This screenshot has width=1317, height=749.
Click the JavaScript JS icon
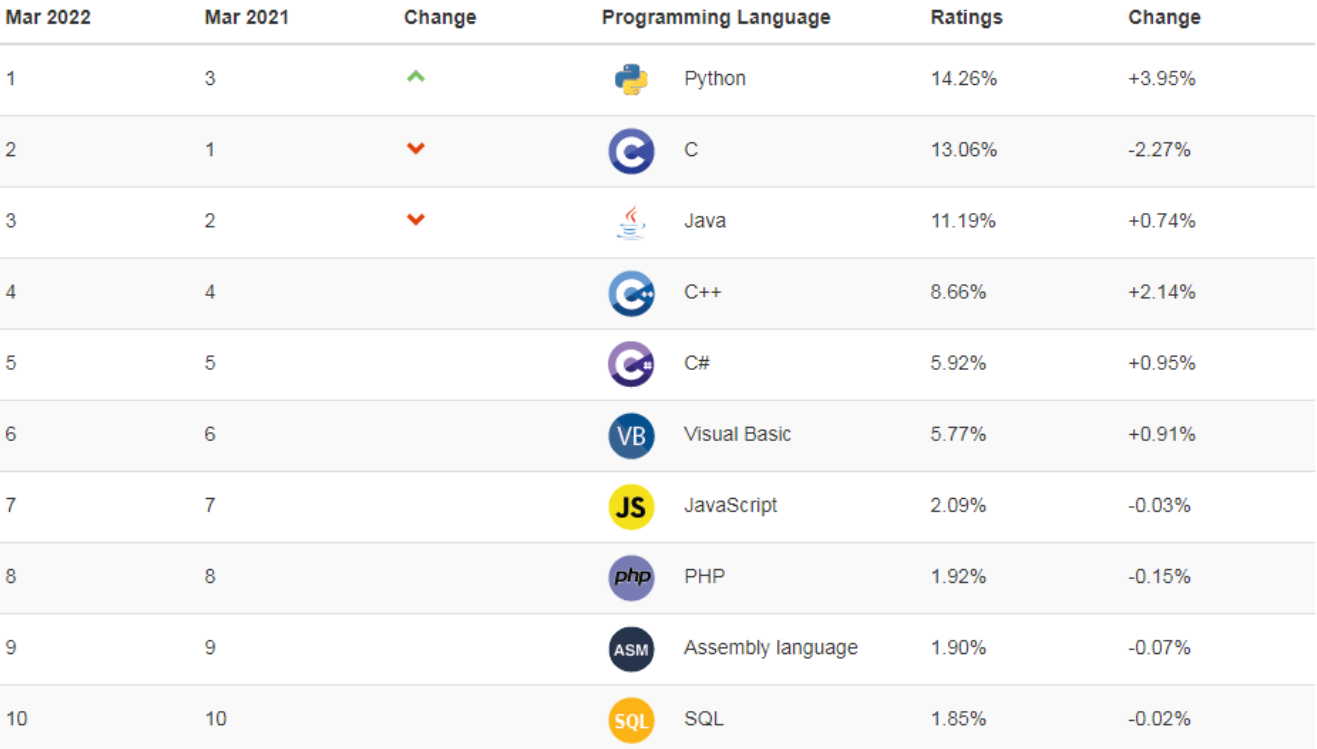pyautogui.click(x=631, y=507)
